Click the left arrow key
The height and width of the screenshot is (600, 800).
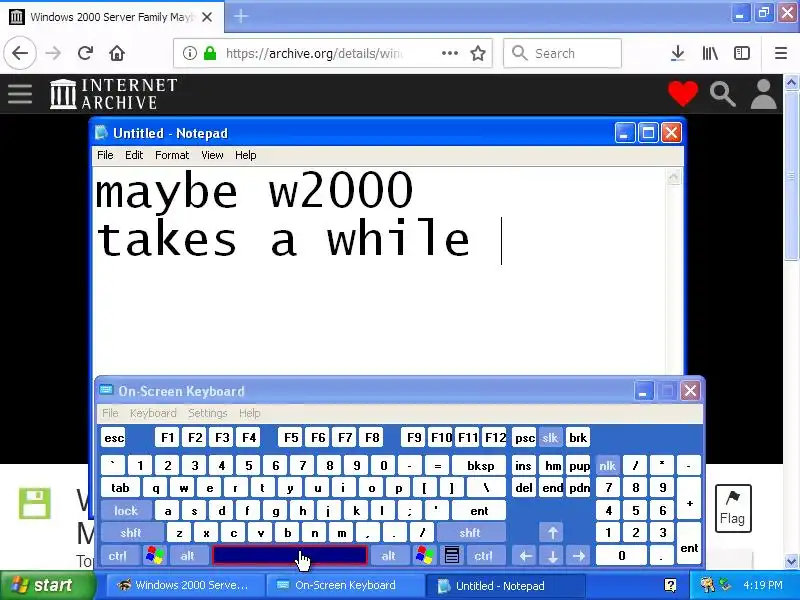coord(525,556)
